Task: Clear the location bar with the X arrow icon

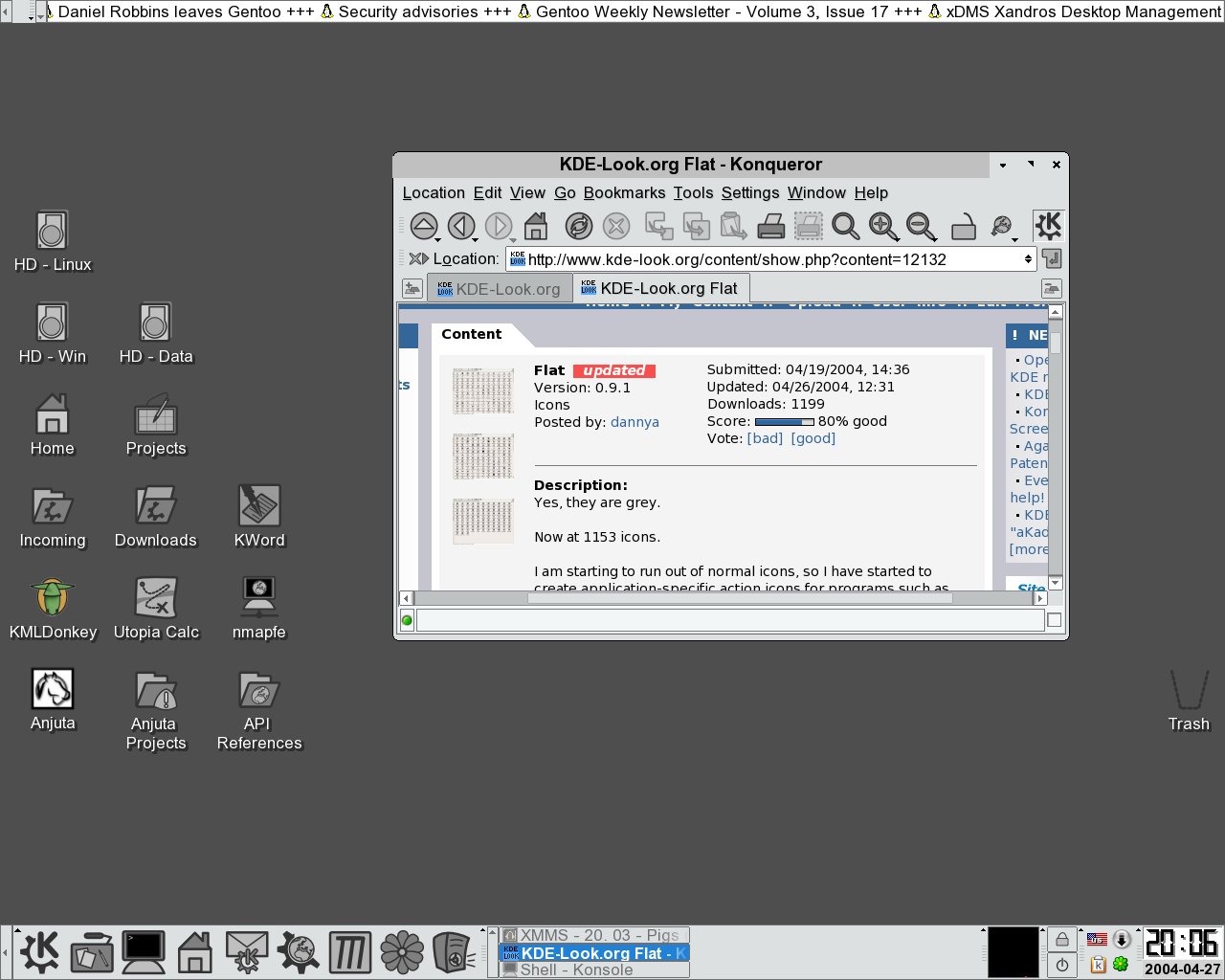Action: pos(418,258)
